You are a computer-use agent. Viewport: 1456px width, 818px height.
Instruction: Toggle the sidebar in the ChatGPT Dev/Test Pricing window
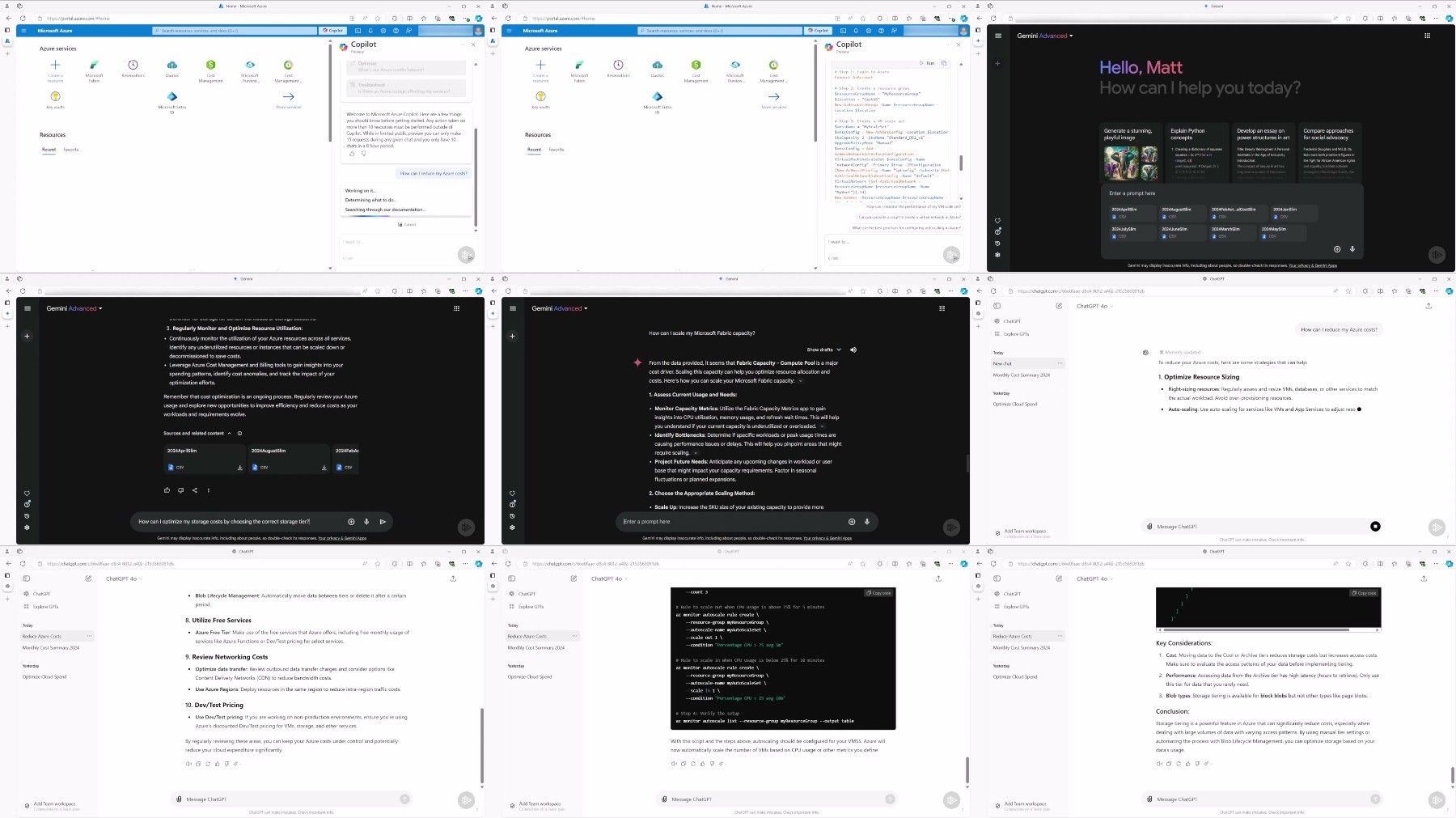click(x=26, y=579)
